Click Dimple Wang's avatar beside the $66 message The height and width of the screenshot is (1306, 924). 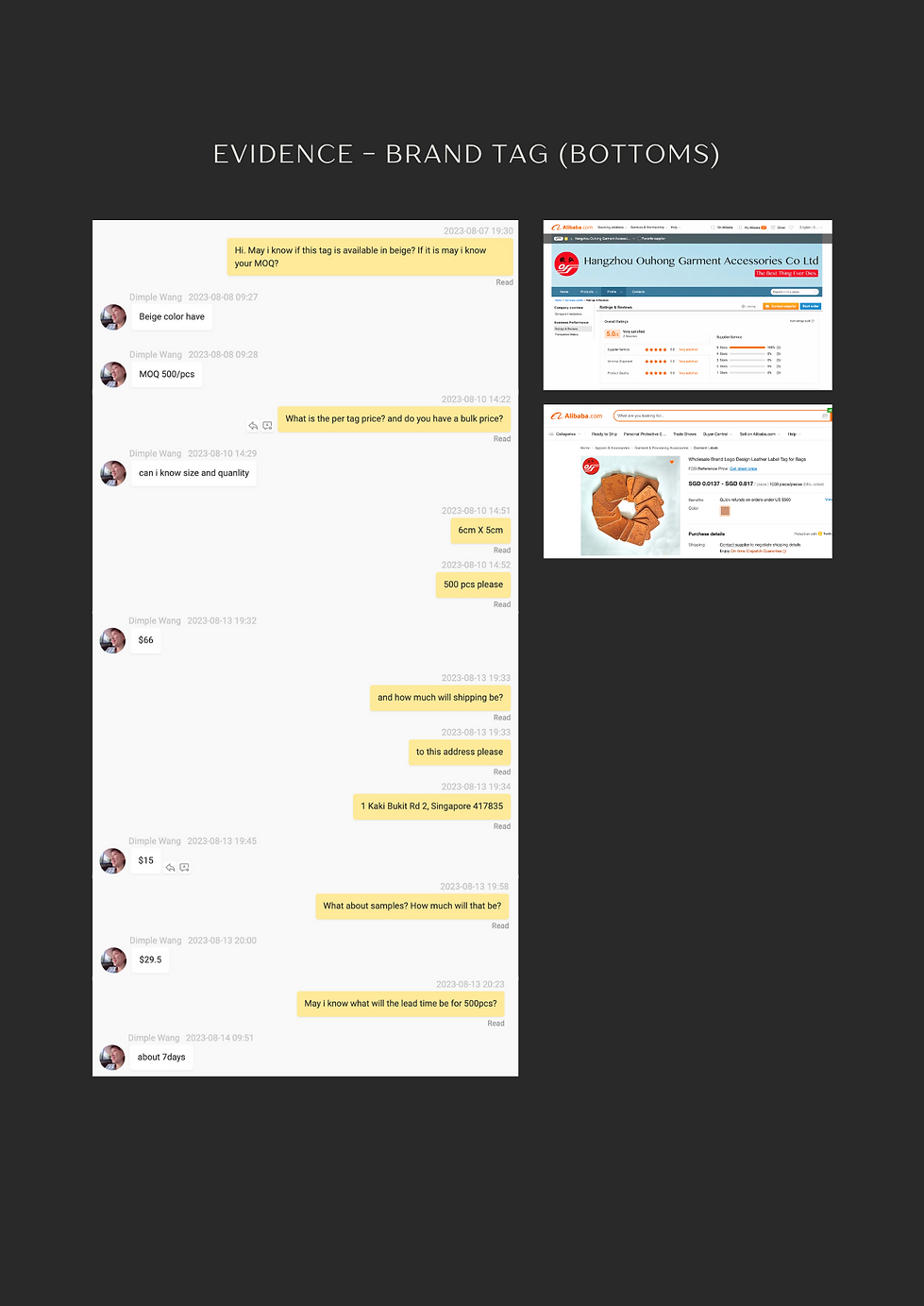(112, 640)
